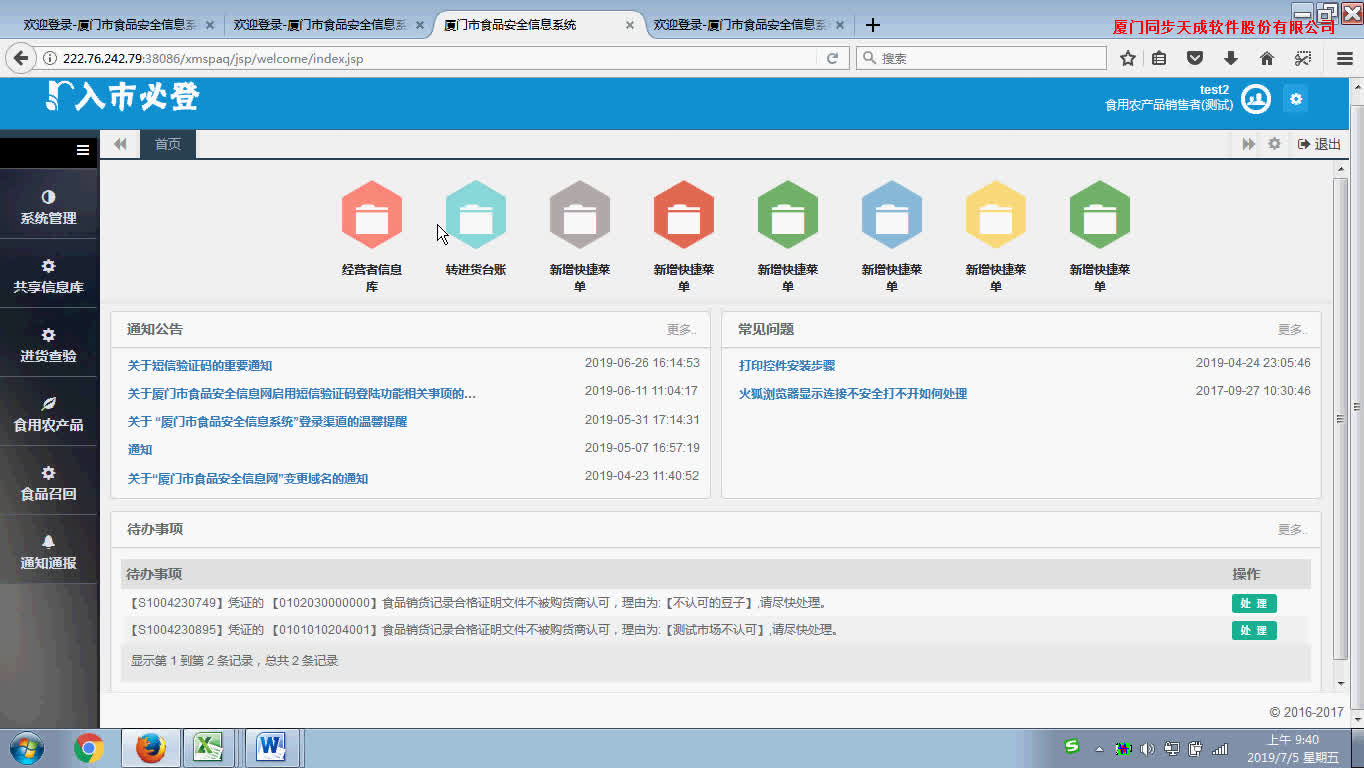Expand the 通知通报 sidebar menu
Image resolution: width=1364 pixels, height=768 pixels.
click(x=49, y=553)
